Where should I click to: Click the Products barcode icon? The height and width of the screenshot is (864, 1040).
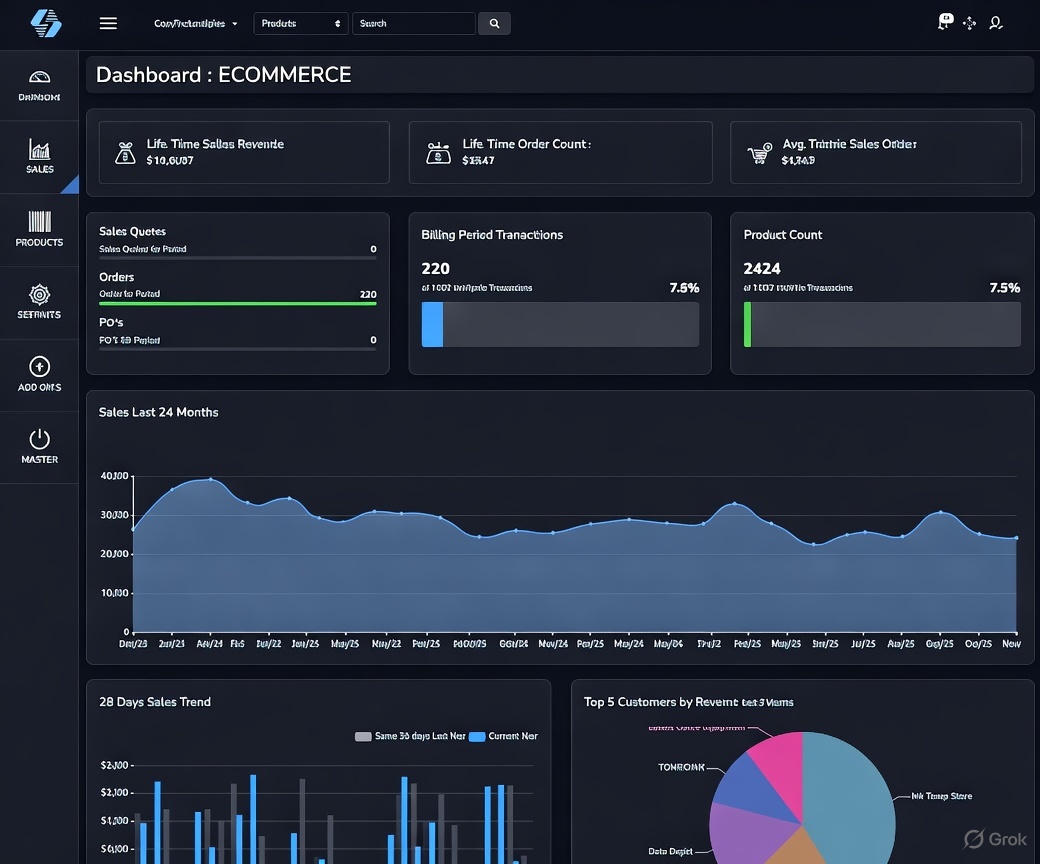(39, 222)
